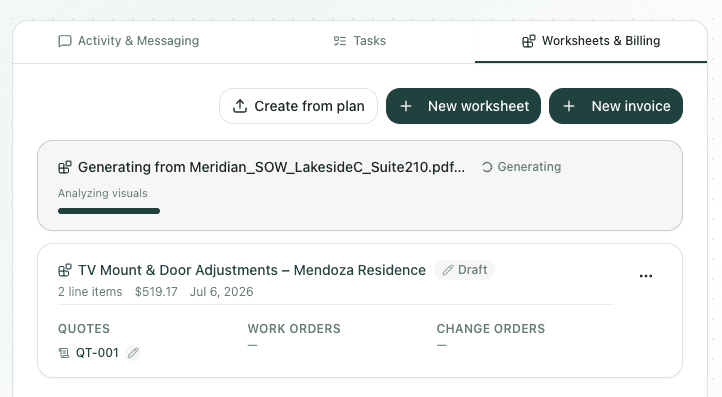Click the upload icon in Create from plan
722x397 pixels.
pos(240,106)
